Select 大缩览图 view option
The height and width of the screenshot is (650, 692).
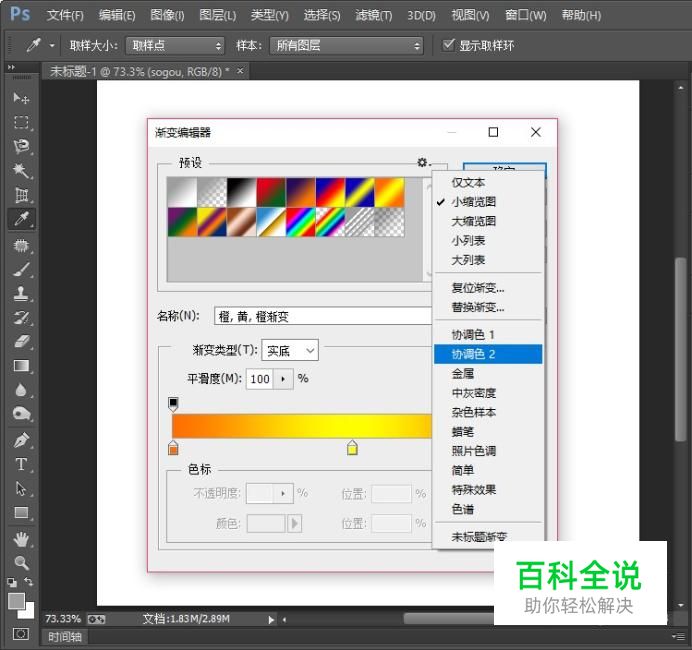pos(488,221)
